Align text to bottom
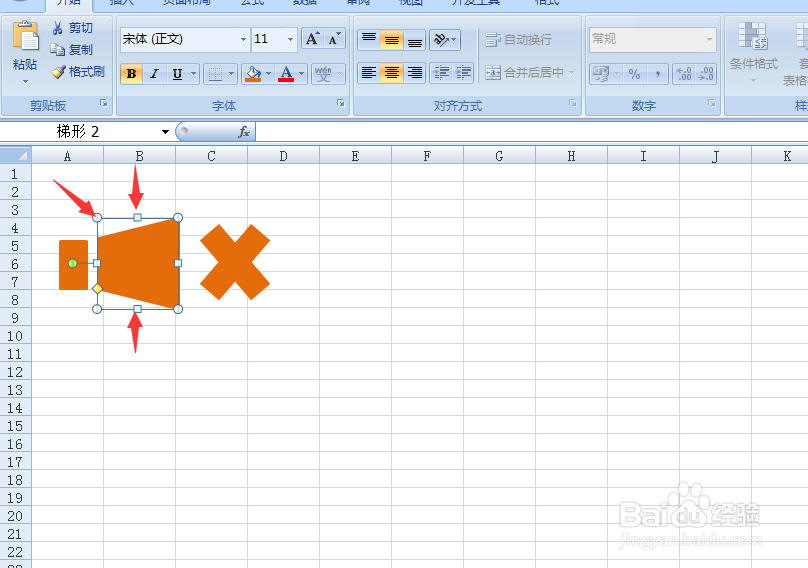The width and height of the screenshot is (808, 568). click(414, 40)
